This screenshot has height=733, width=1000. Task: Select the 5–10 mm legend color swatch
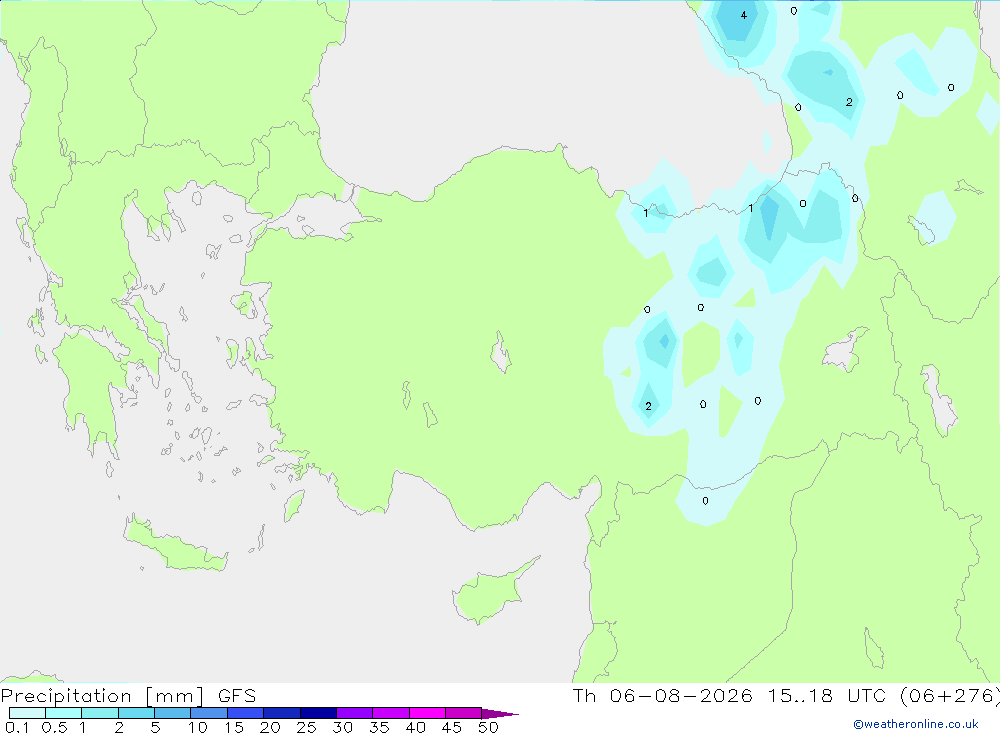click(173, 713)
